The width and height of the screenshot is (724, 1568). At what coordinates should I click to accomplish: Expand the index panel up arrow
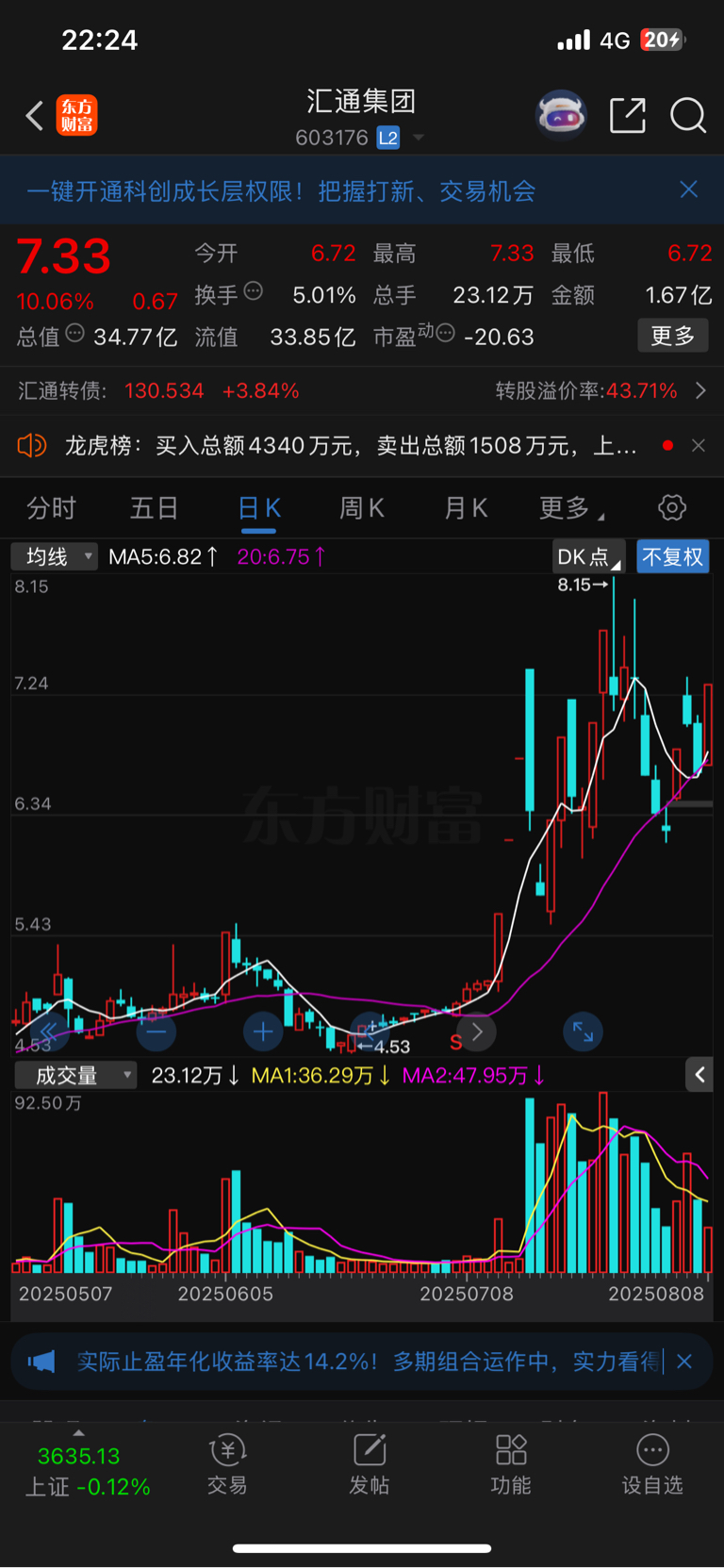[x=79, y=1433]
